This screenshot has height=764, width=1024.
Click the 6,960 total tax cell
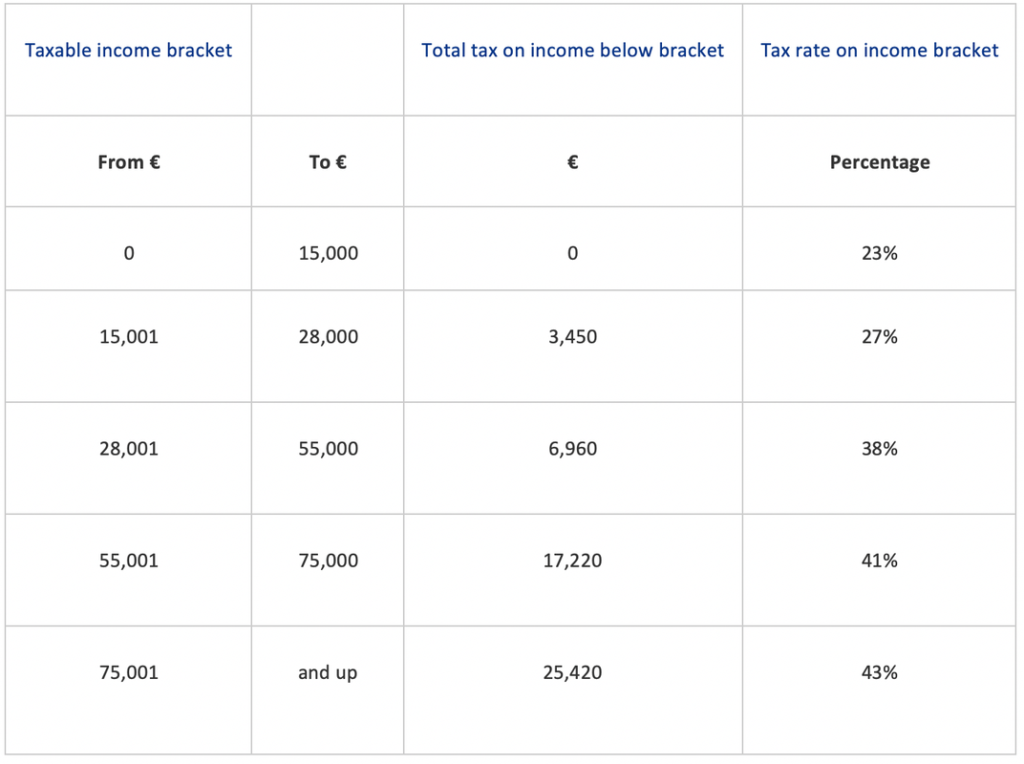coord(572,449)
